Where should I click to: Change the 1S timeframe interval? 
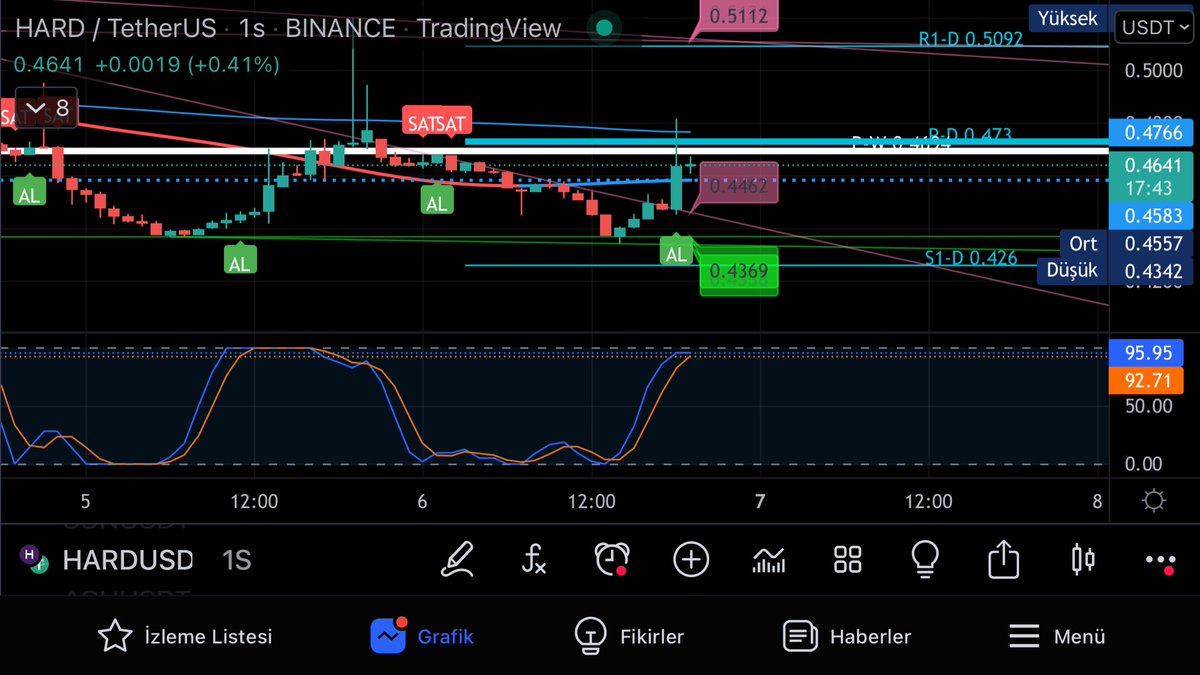[236, 560]
